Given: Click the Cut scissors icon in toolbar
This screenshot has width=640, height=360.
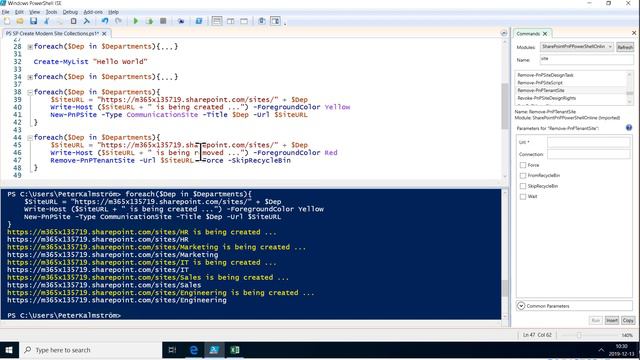Looking at the screenshot, I should pos(47,21).
